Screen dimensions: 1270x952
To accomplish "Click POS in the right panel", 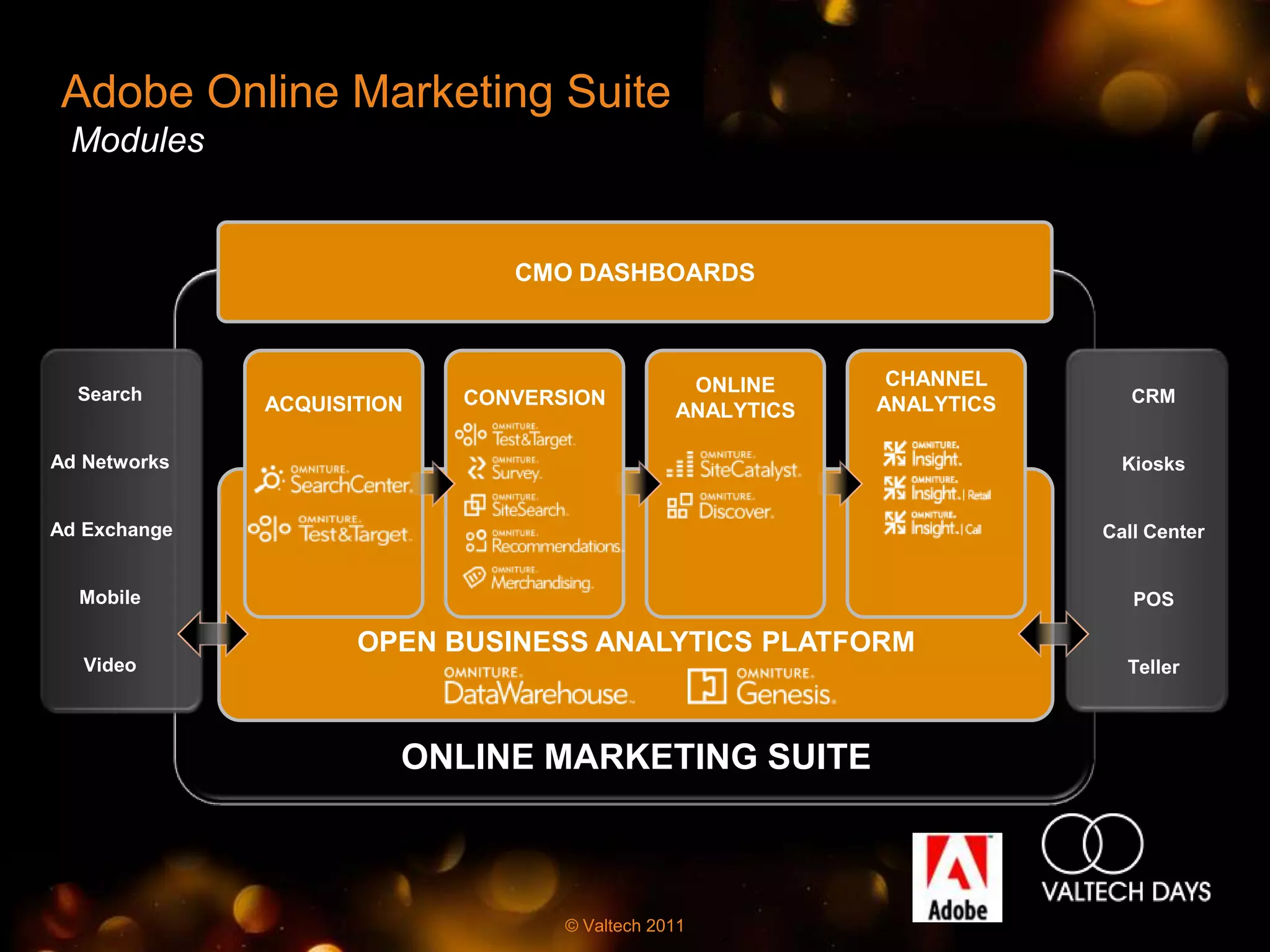I will 1153,599.
